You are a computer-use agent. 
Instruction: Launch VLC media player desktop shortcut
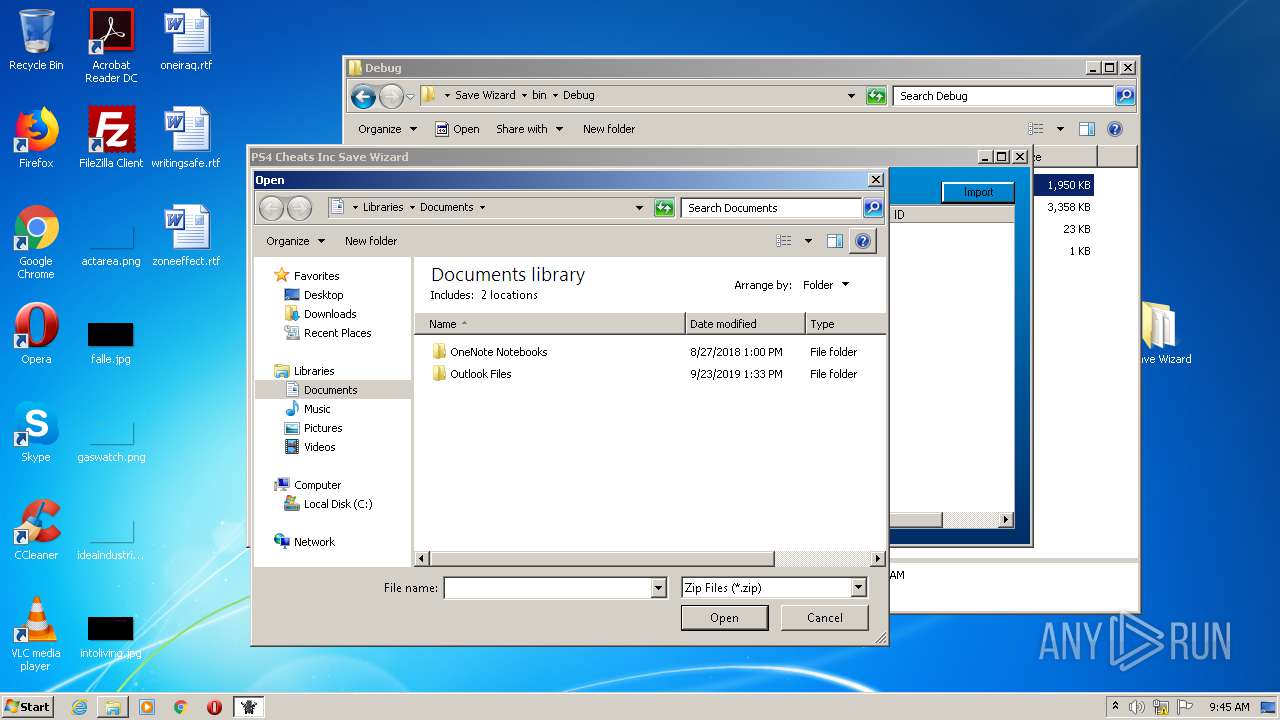(36, 634)
